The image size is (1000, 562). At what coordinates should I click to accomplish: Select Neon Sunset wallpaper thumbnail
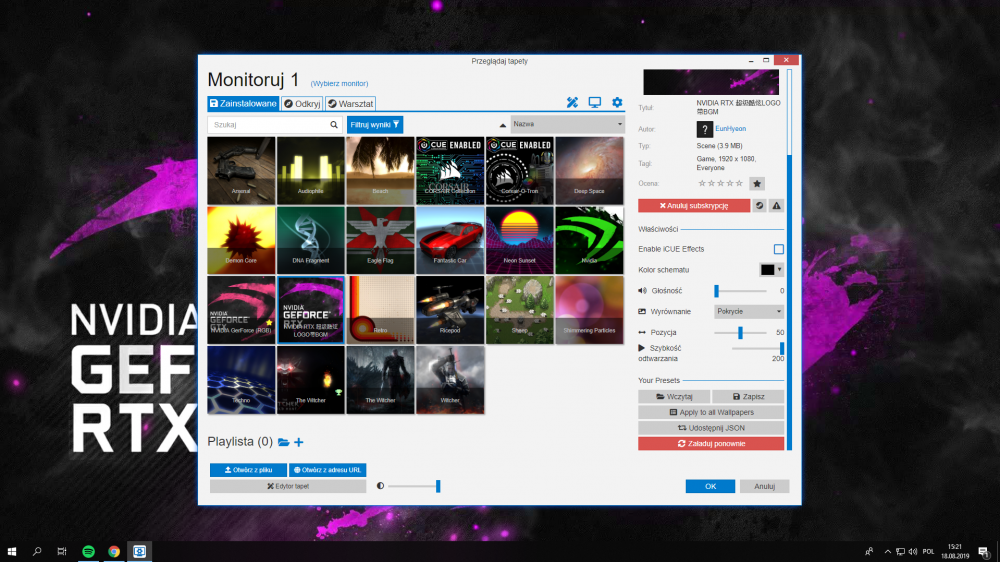[x=519, y=240]
